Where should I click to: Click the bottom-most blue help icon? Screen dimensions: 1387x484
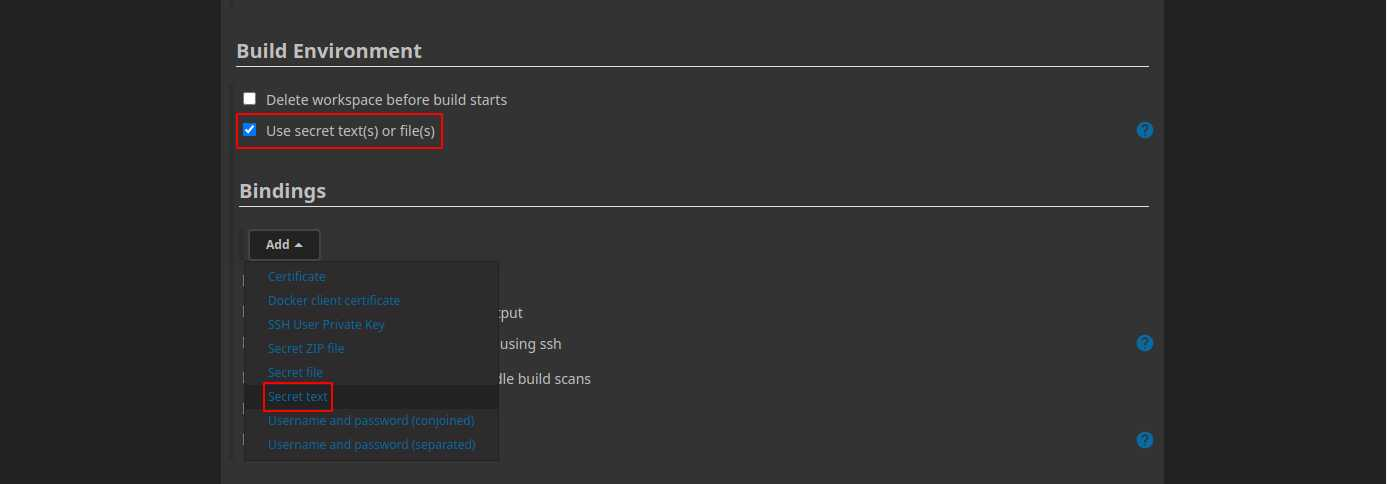point(1145,440)
